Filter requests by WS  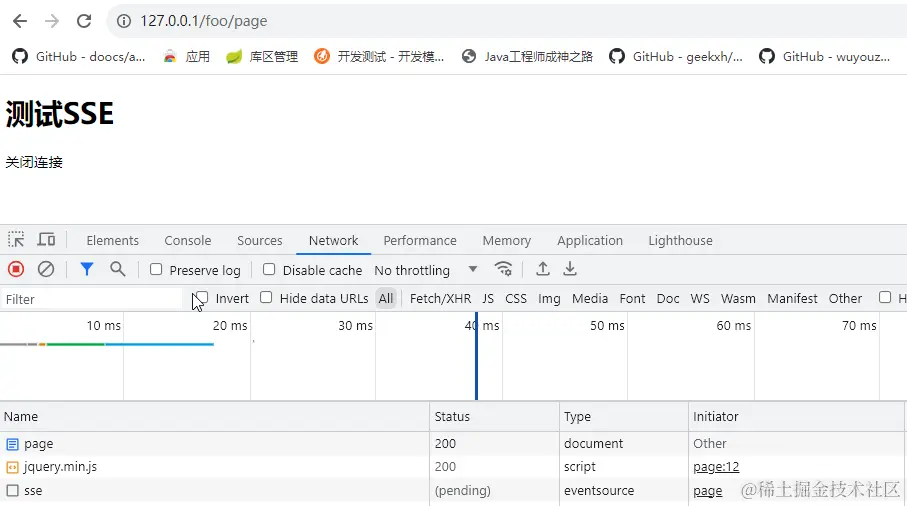pos(700,298)
